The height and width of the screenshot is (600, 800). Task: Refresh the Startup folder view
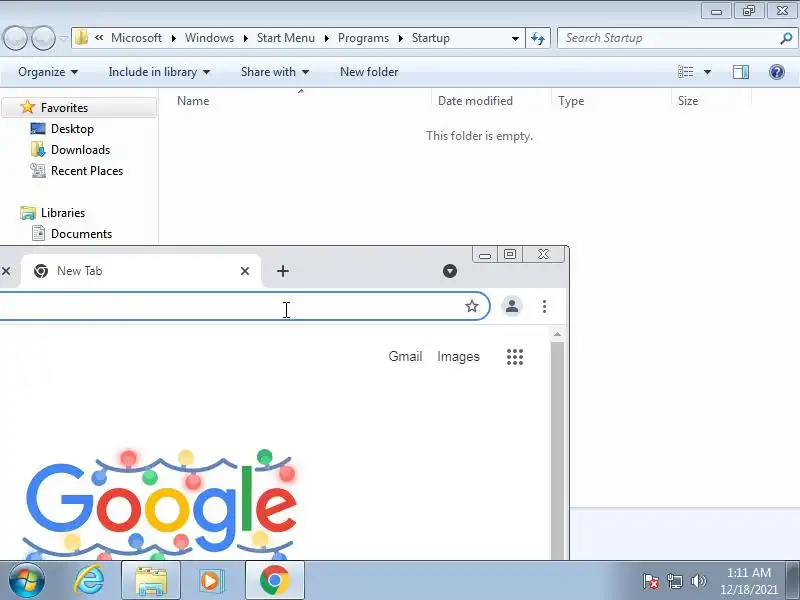pos(538,38)
